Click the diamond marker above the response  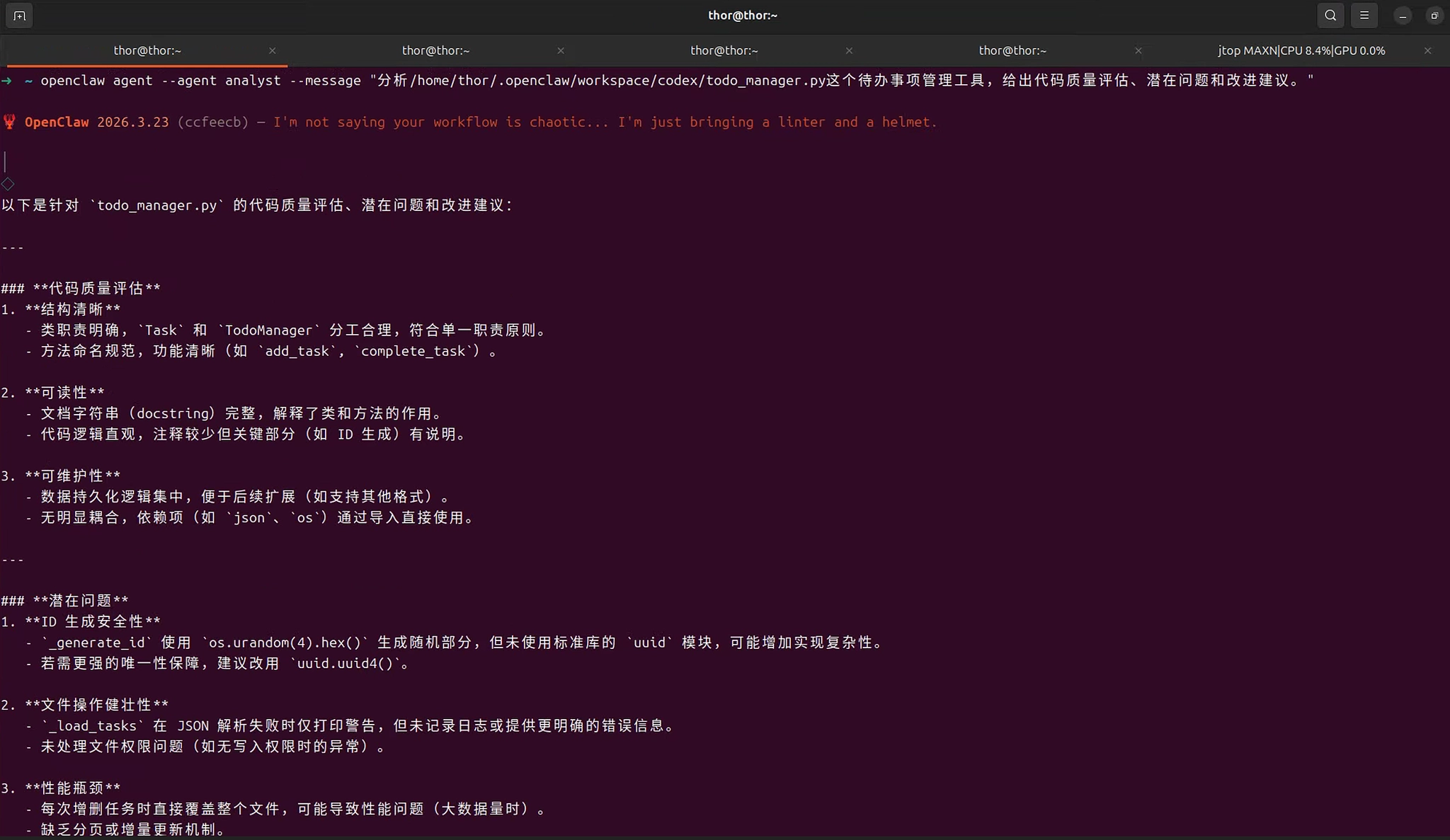coord(8,184)
